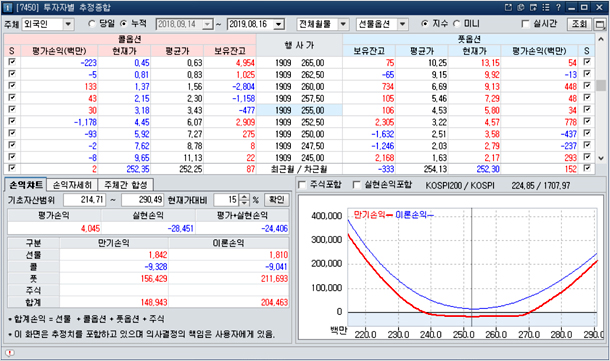
Task: Click the linked-screen window icon in title bar
Action: [533, 7]
